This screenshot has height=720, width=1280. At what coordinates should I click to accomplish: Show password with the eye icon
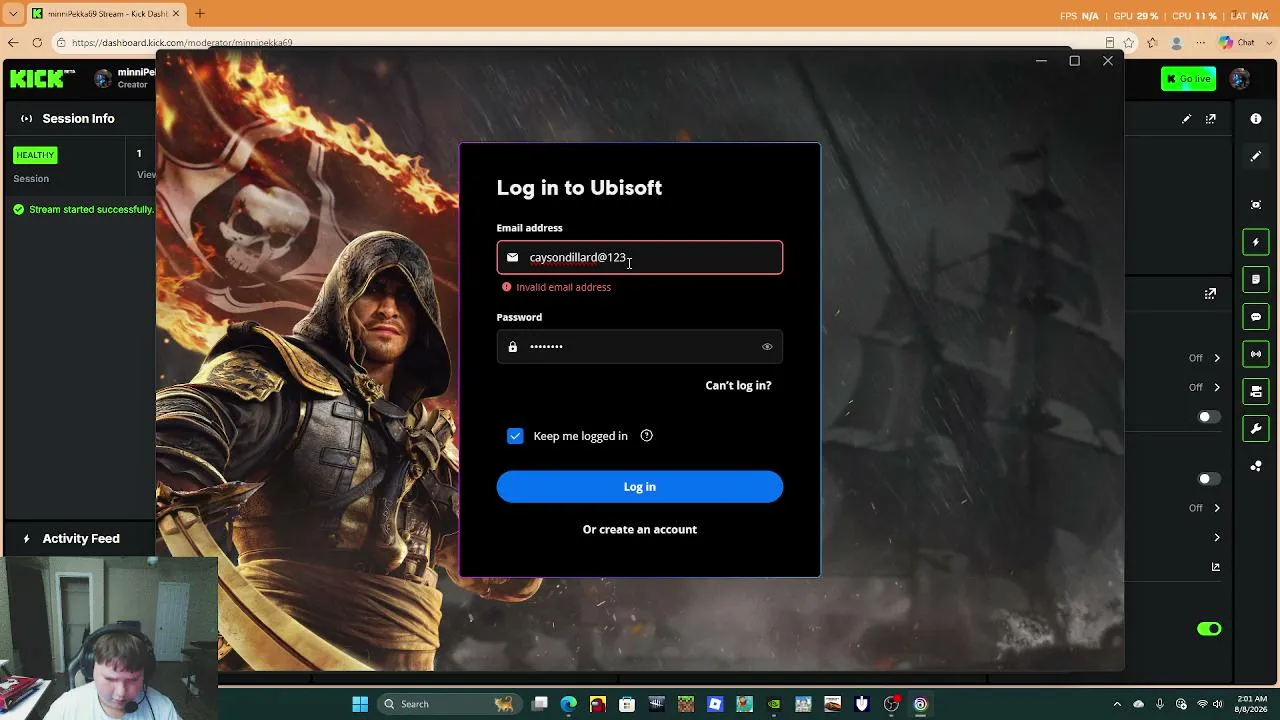[x=767, y=347]
